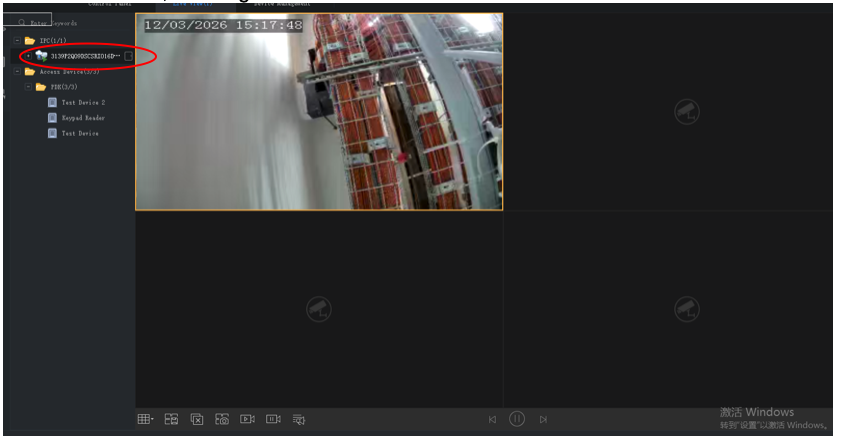Pause all live view camera icon
This screenshot has height=444, width=841.
[x=274, y=419]
